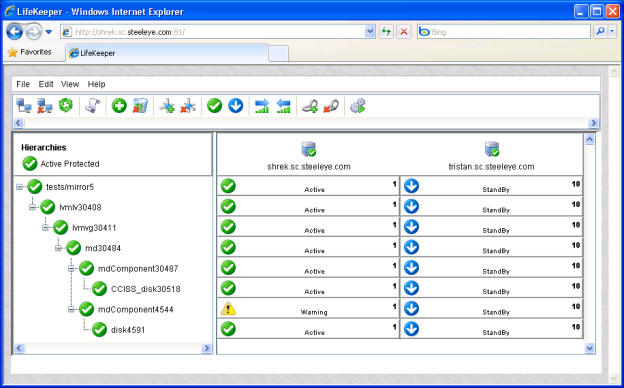Click the Delete Resource Hierarchy trash icon
This screenshot has height=388, width=624.
pyautogui.click(x=140, y=106)
